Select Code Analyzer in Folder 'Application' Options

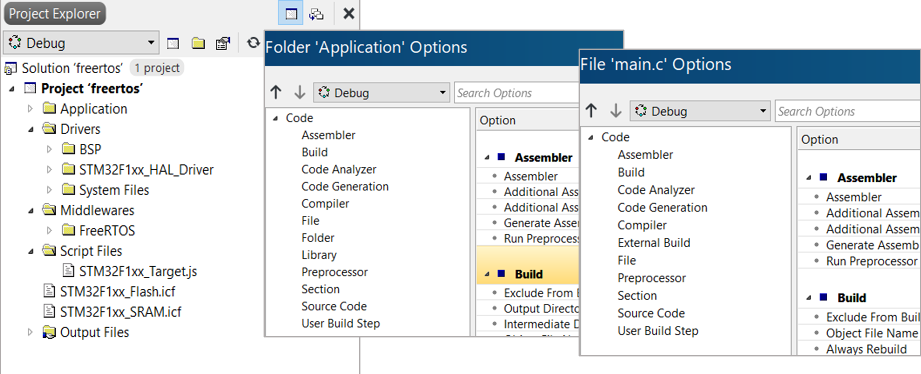339,169
